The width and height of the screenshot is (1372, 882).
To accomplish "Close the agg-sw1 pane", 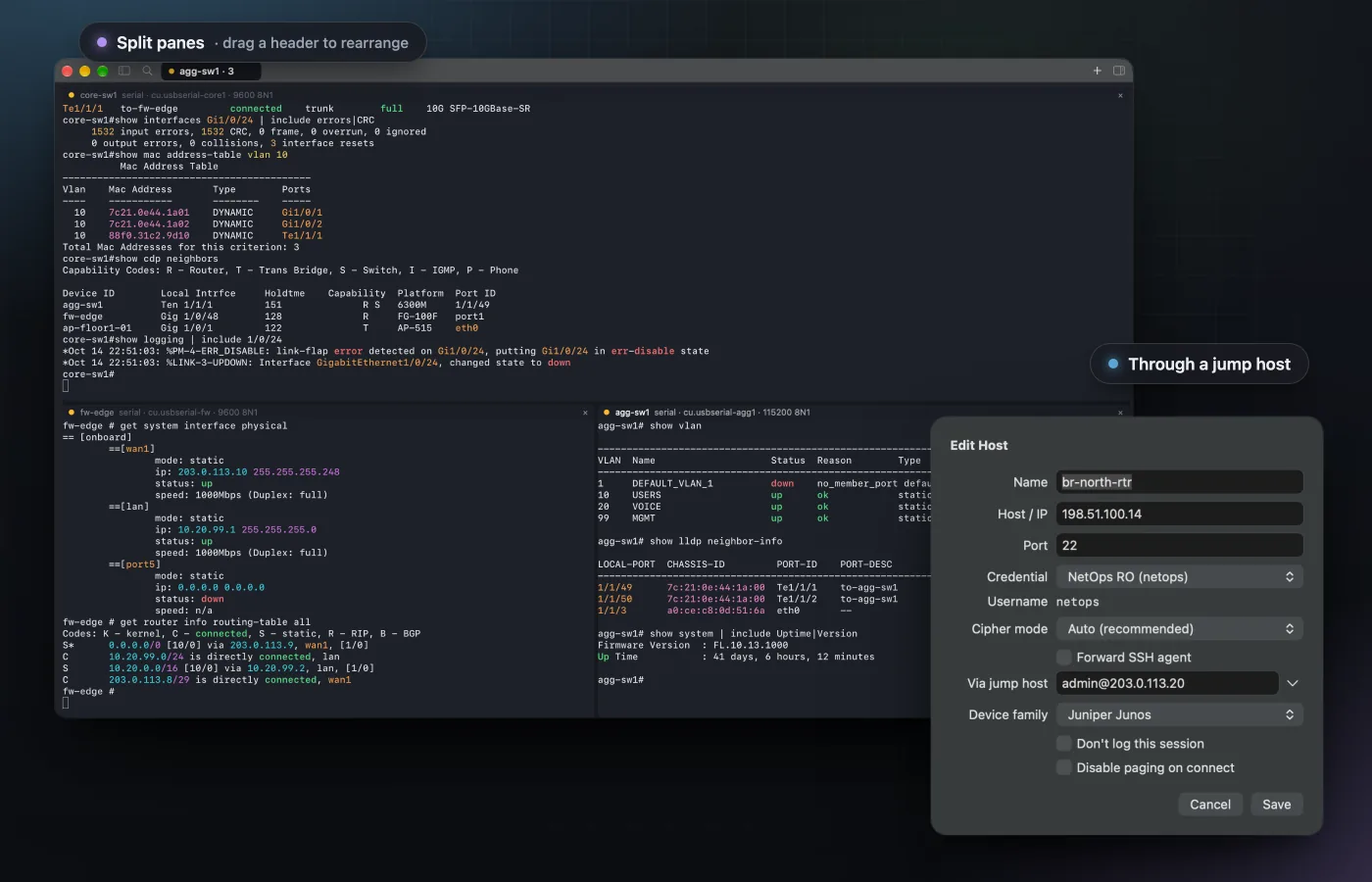I will (x=1120, y=413).
